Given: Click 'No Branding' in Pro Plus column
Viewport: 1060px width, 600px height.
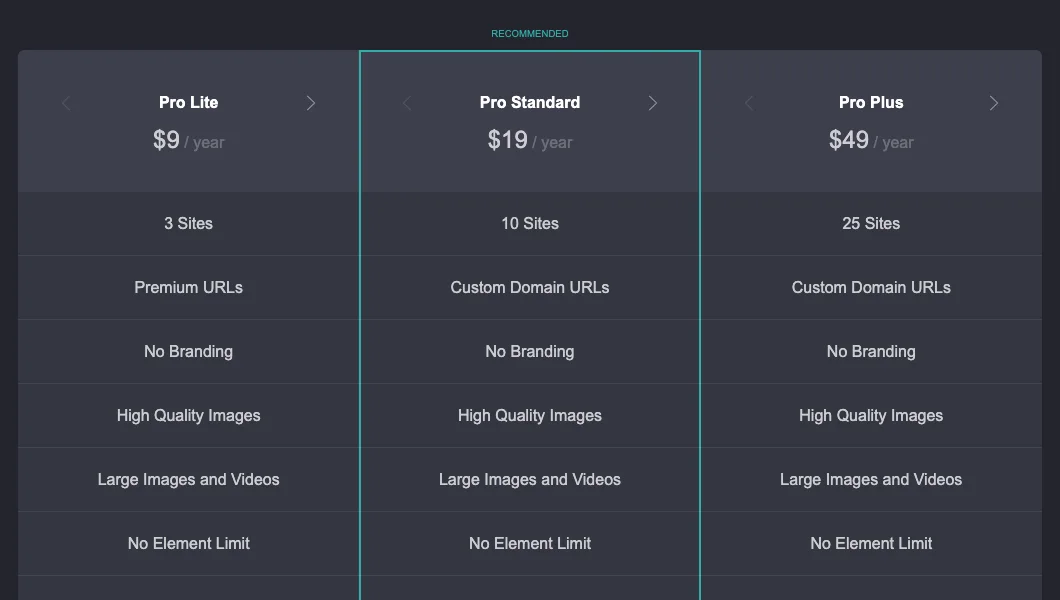Looking at the screenshot, I should coord(871,351).
